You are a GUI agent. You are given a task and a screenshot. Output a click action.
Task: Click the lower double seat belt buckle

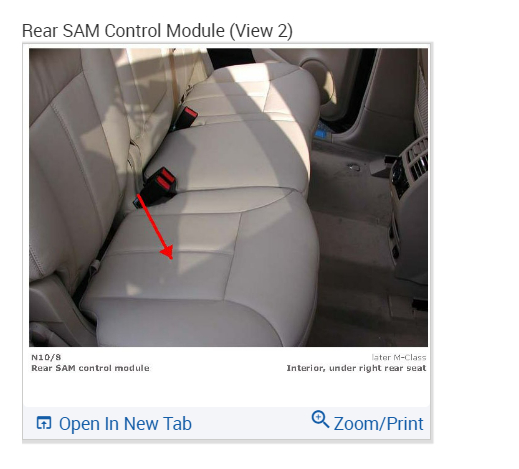(157, 187)
